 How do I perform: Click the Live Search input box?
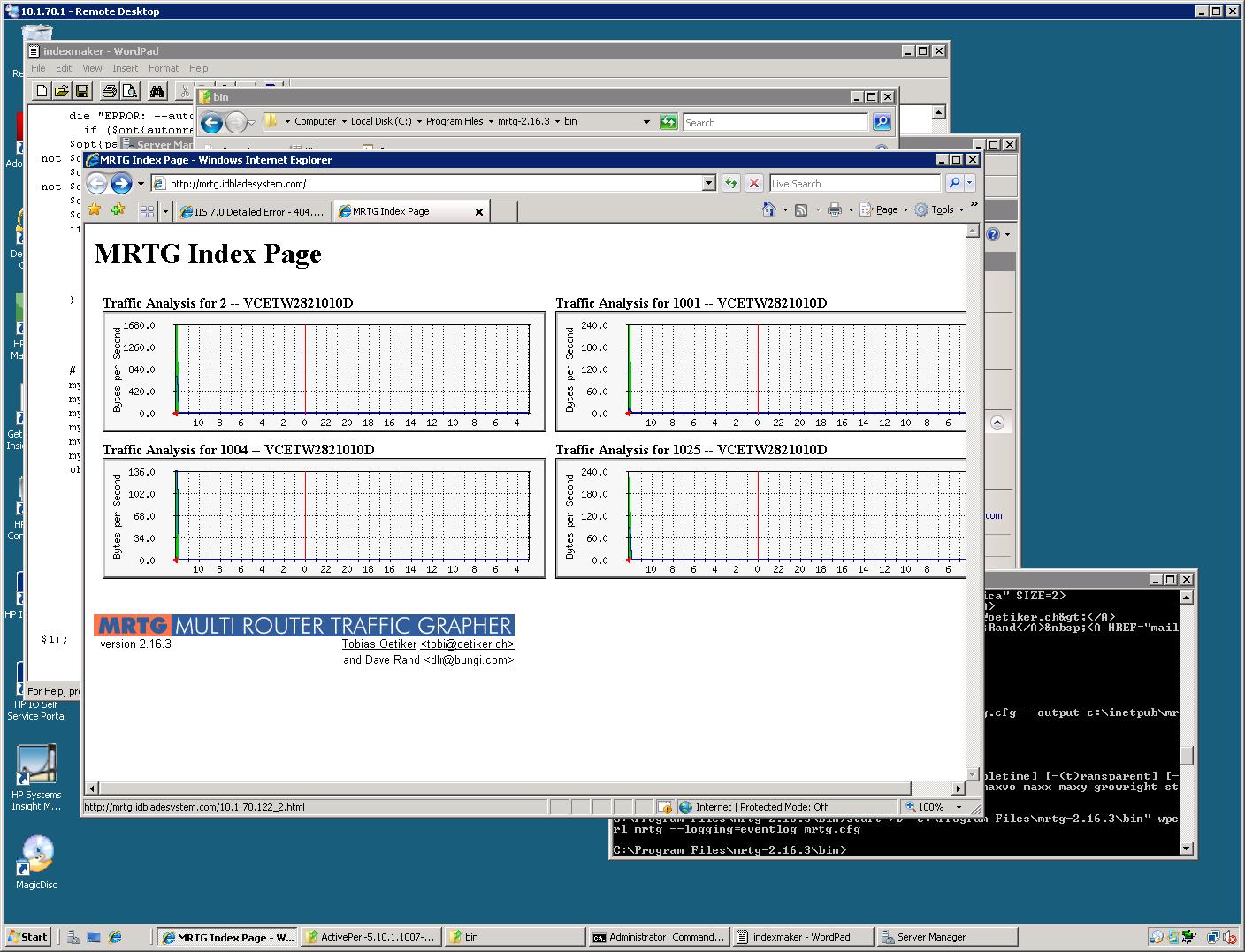click(x=855, y=183)
